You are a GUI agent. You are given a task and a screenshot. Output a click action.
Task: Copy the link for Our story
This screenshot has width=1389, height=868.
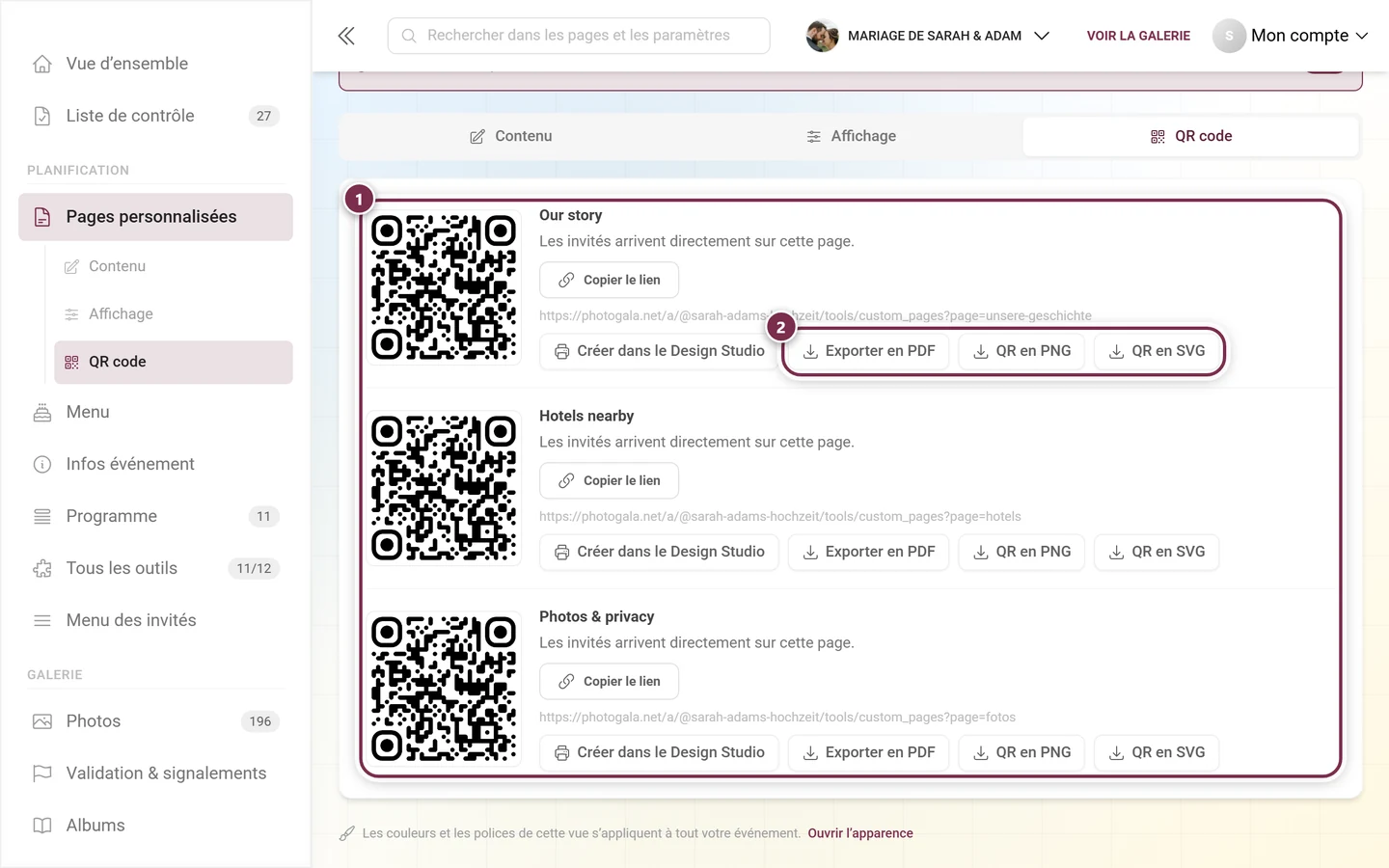point(609,280)
